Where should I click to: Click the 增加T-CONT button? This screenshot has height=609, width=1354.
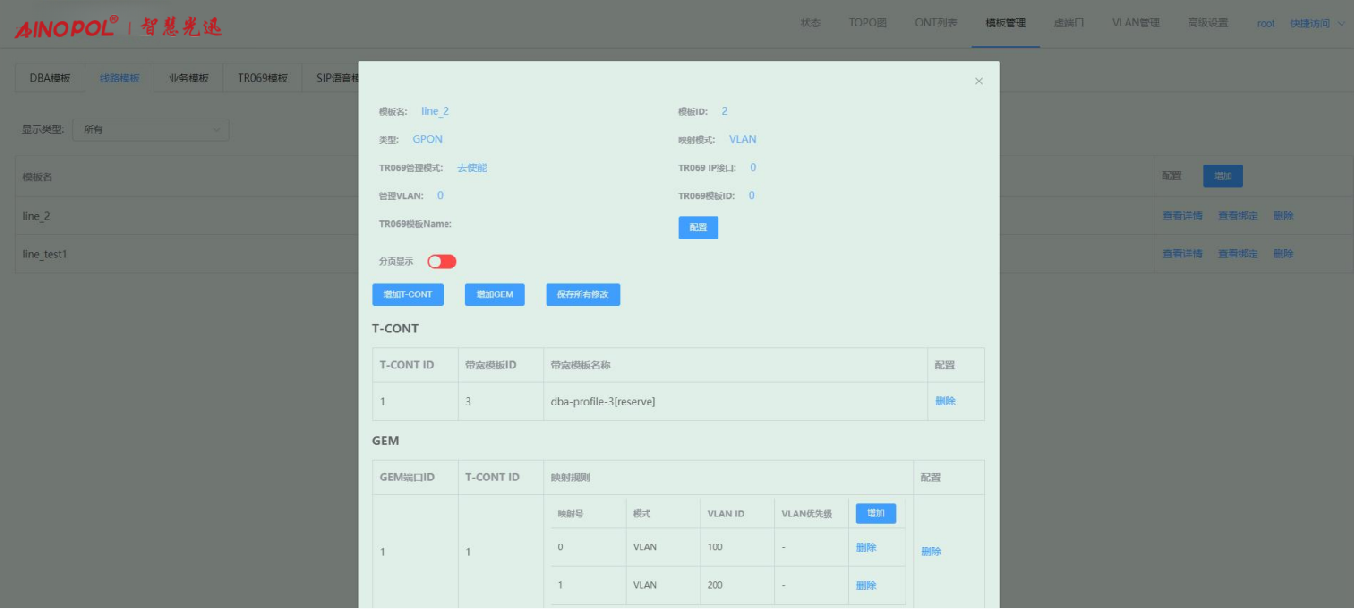click(408, 295)
